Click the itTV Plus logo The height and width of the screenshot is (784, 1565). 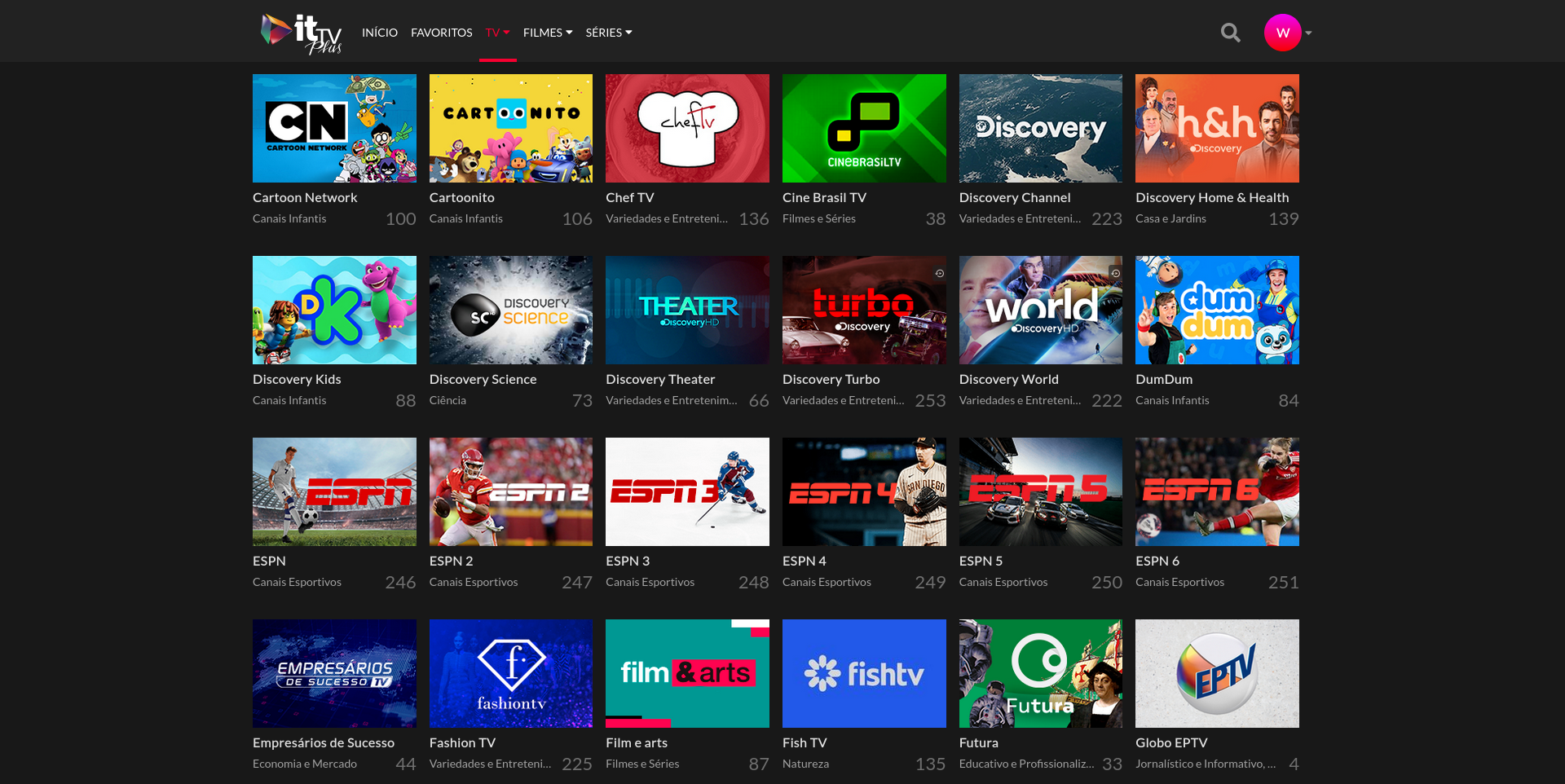tap(301, 33)
